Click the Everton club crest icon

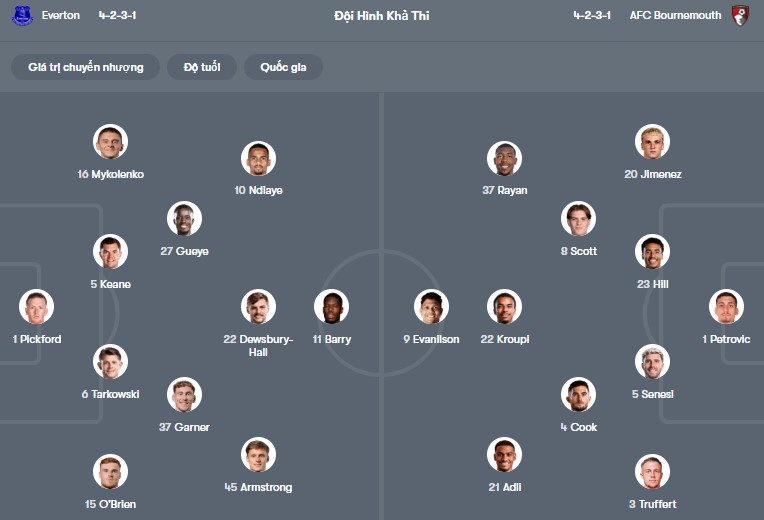tap(22, 16)
